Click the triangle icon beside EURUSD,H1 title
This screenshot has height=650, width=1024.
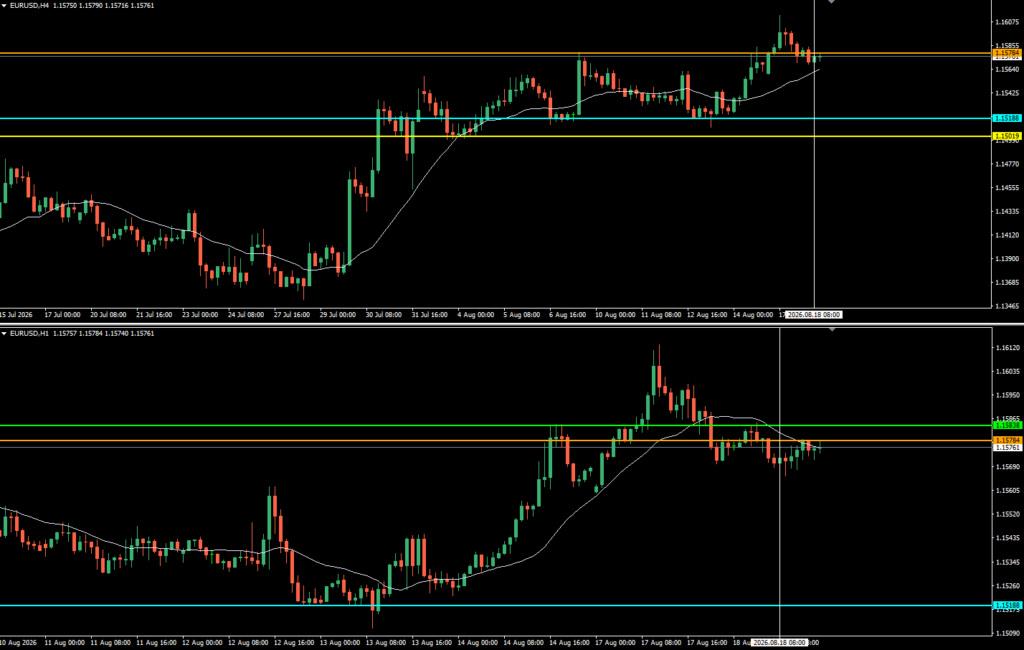click(x=4, y=333)
